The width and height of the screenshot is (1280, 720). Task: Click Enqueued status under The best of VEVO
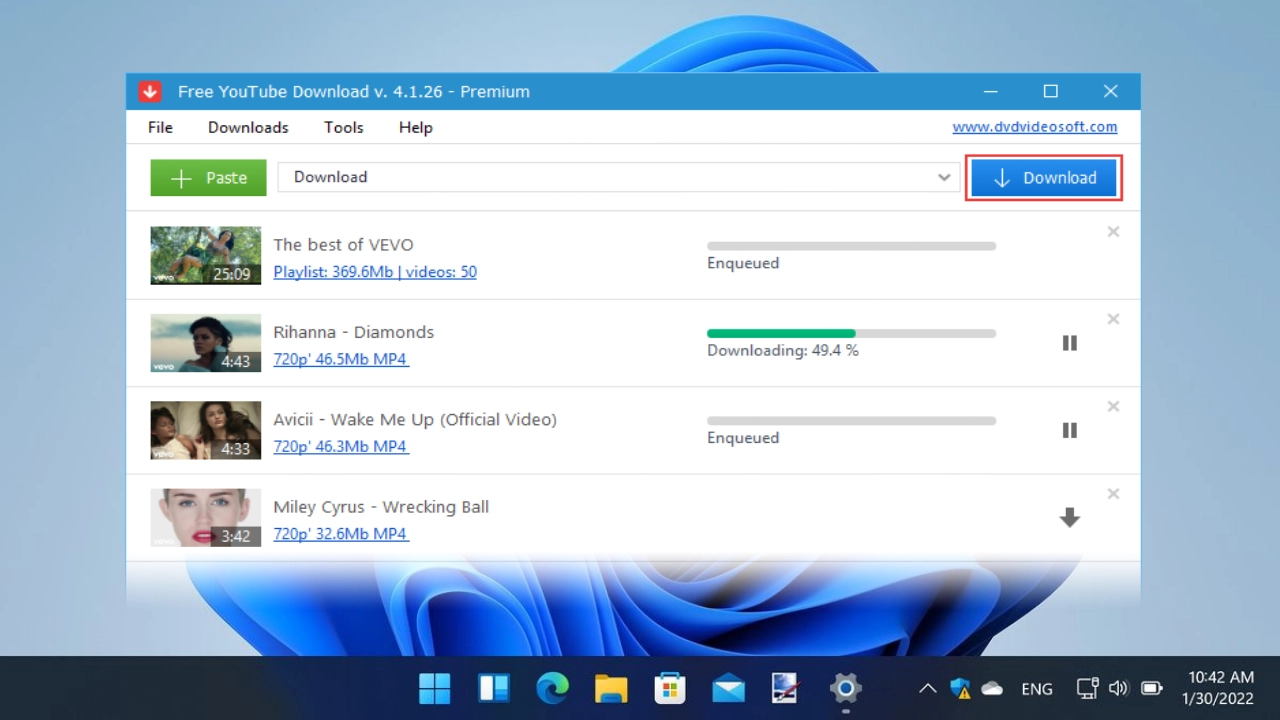(x=743, y=263)
